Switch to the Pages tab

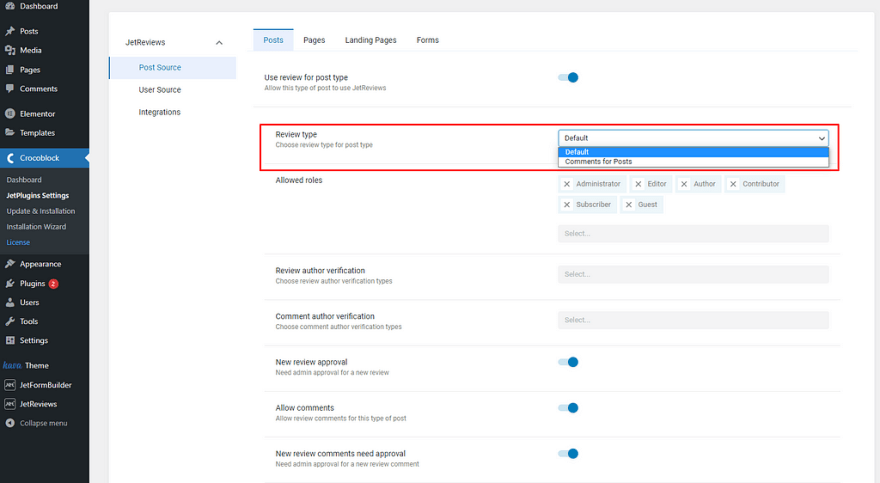314,40
